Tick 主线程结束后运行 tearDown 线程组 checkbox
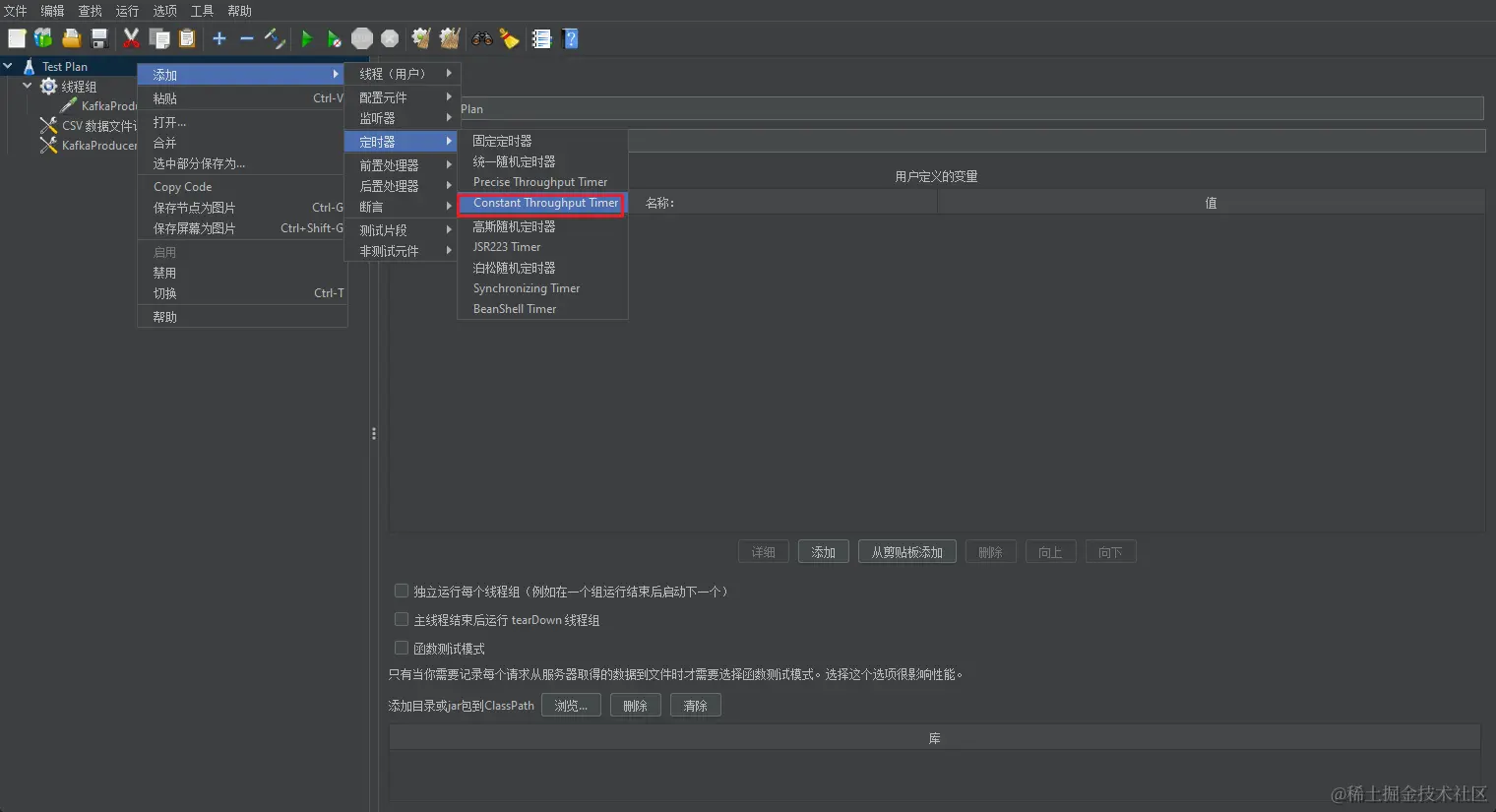1496x812 pixels. click(402, 619)
